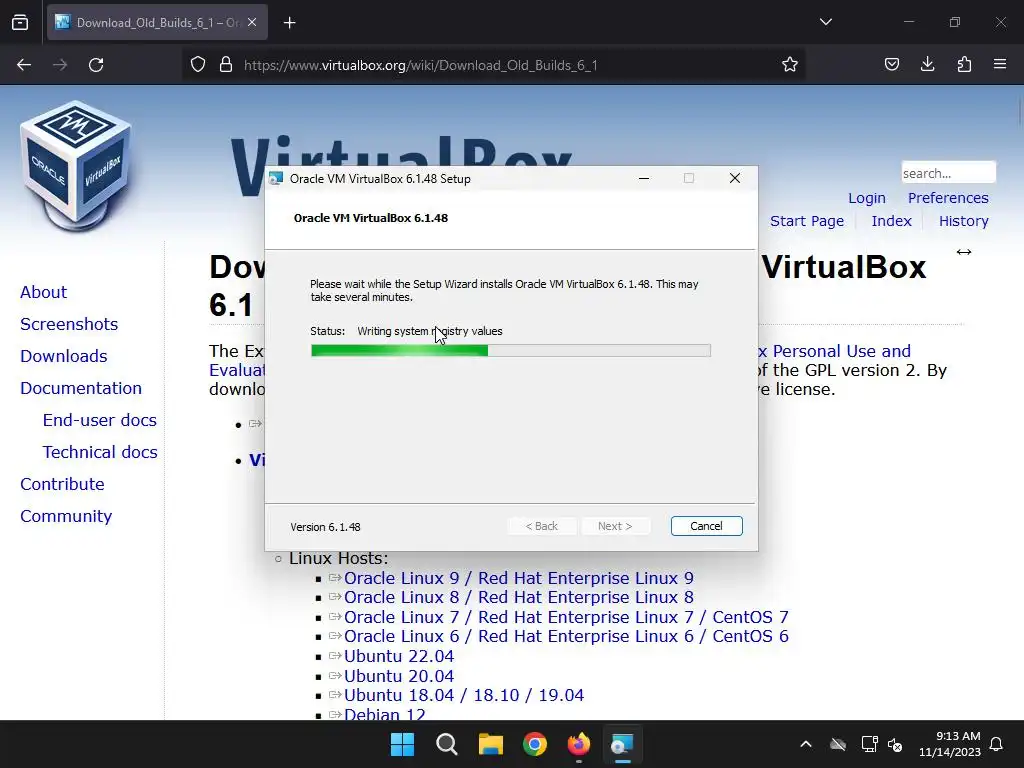
Task: Open Documentation in the sidebar
Action: point(81,389)
